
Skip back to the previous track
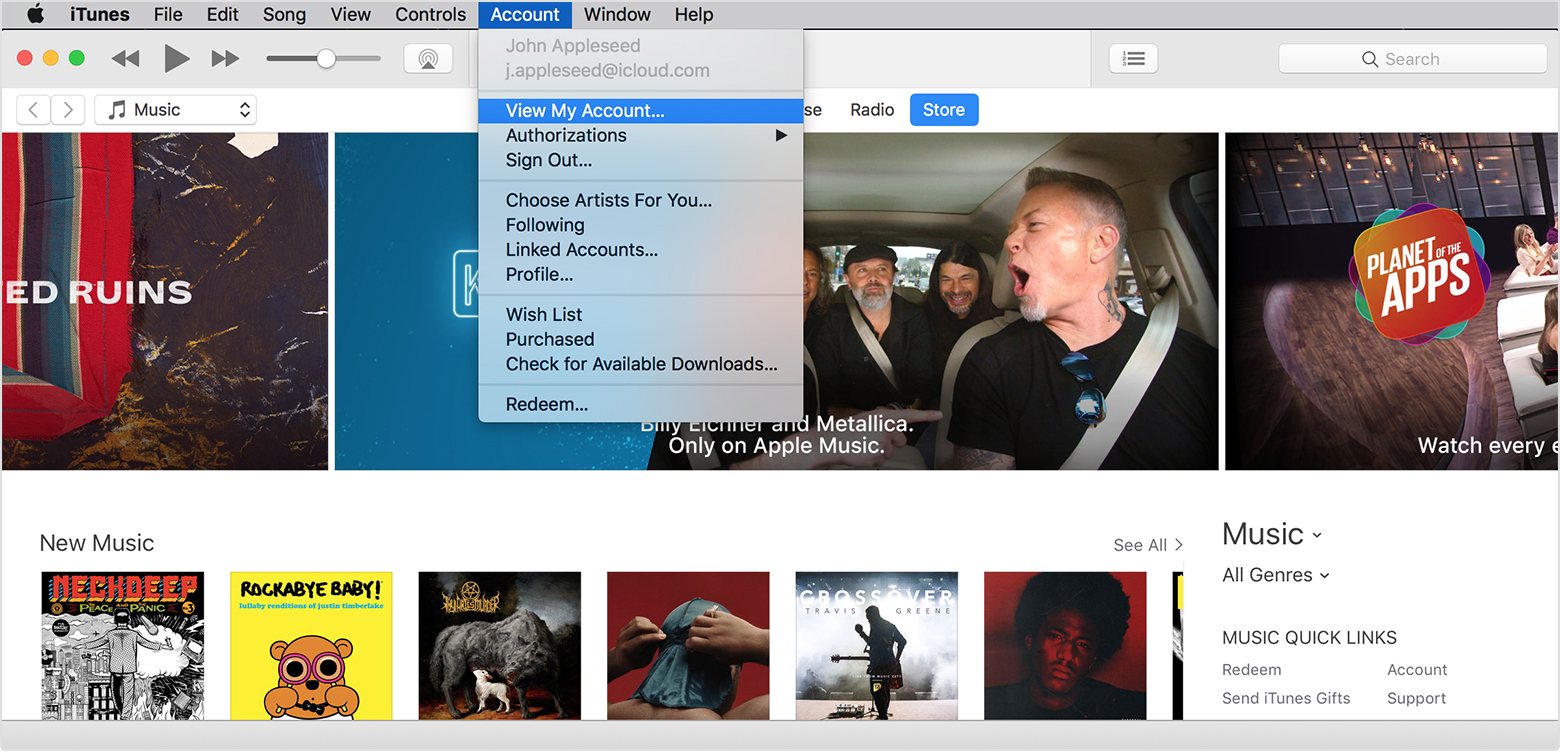click(126, 59)
